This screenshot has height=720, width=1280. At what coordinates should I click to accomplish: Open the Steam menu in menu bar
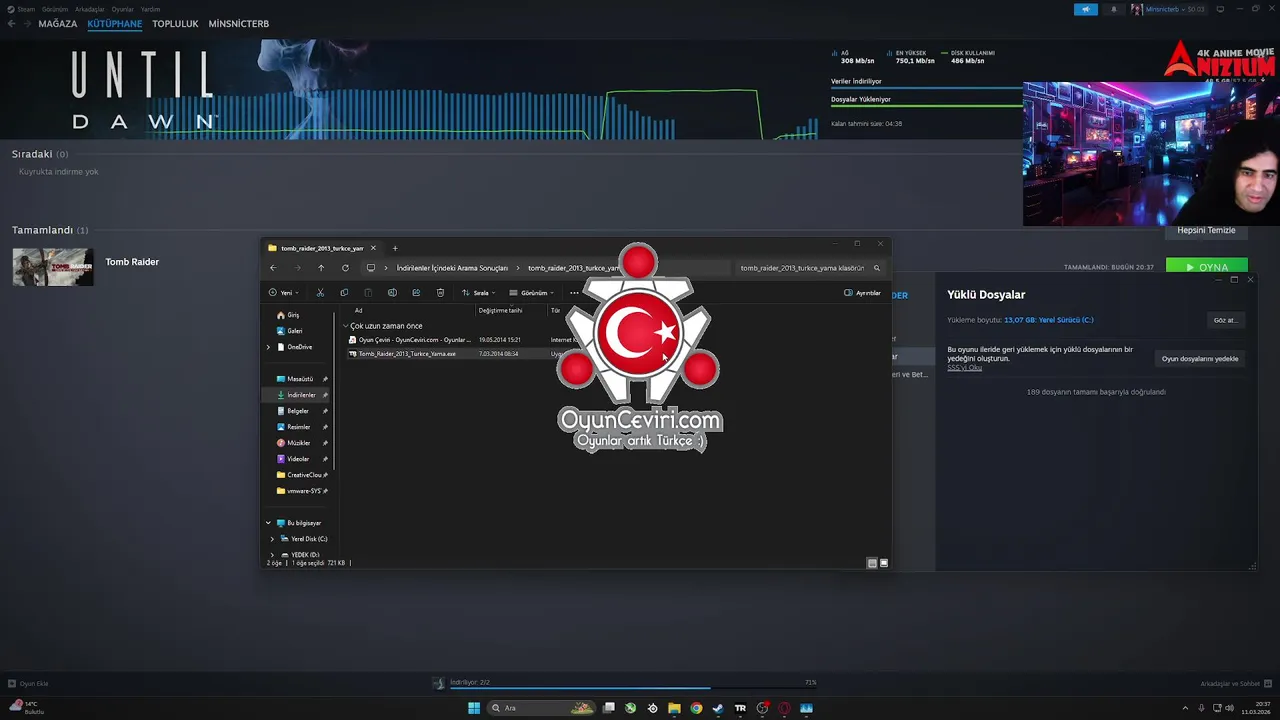coord(26,9)
